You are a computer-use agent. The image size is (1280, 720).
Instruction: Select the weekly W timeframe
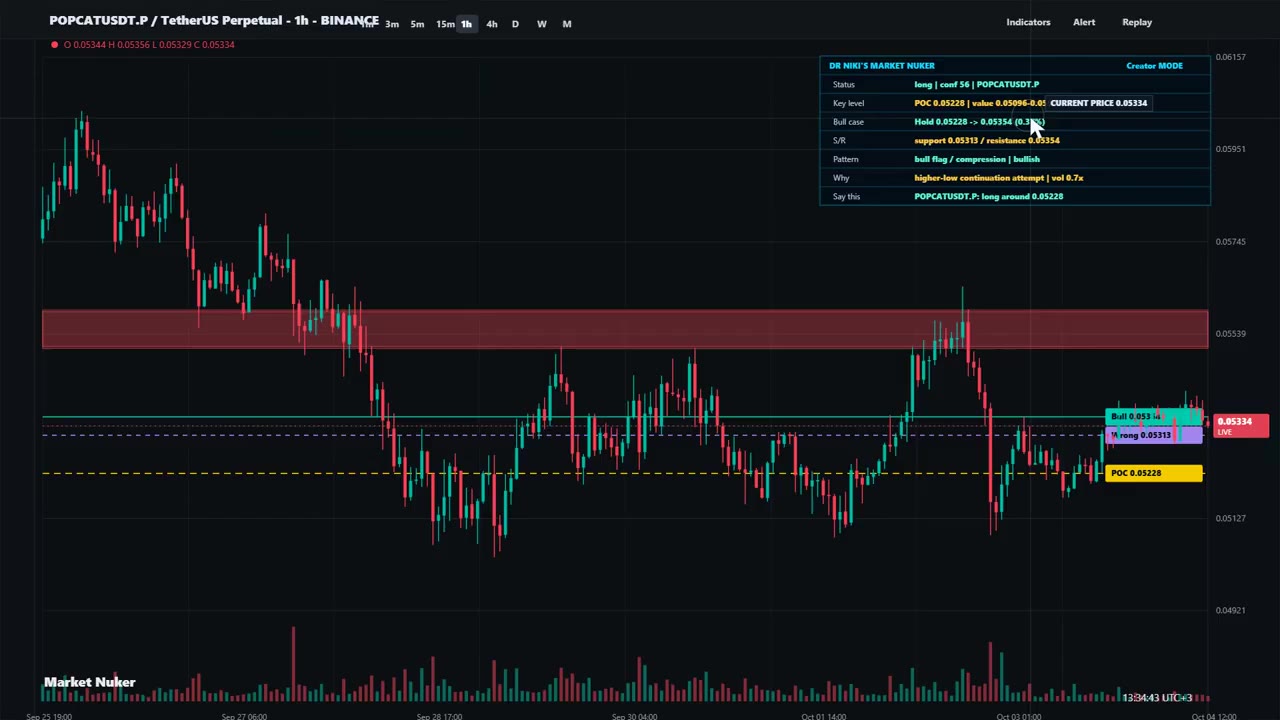tap(541, 24)
